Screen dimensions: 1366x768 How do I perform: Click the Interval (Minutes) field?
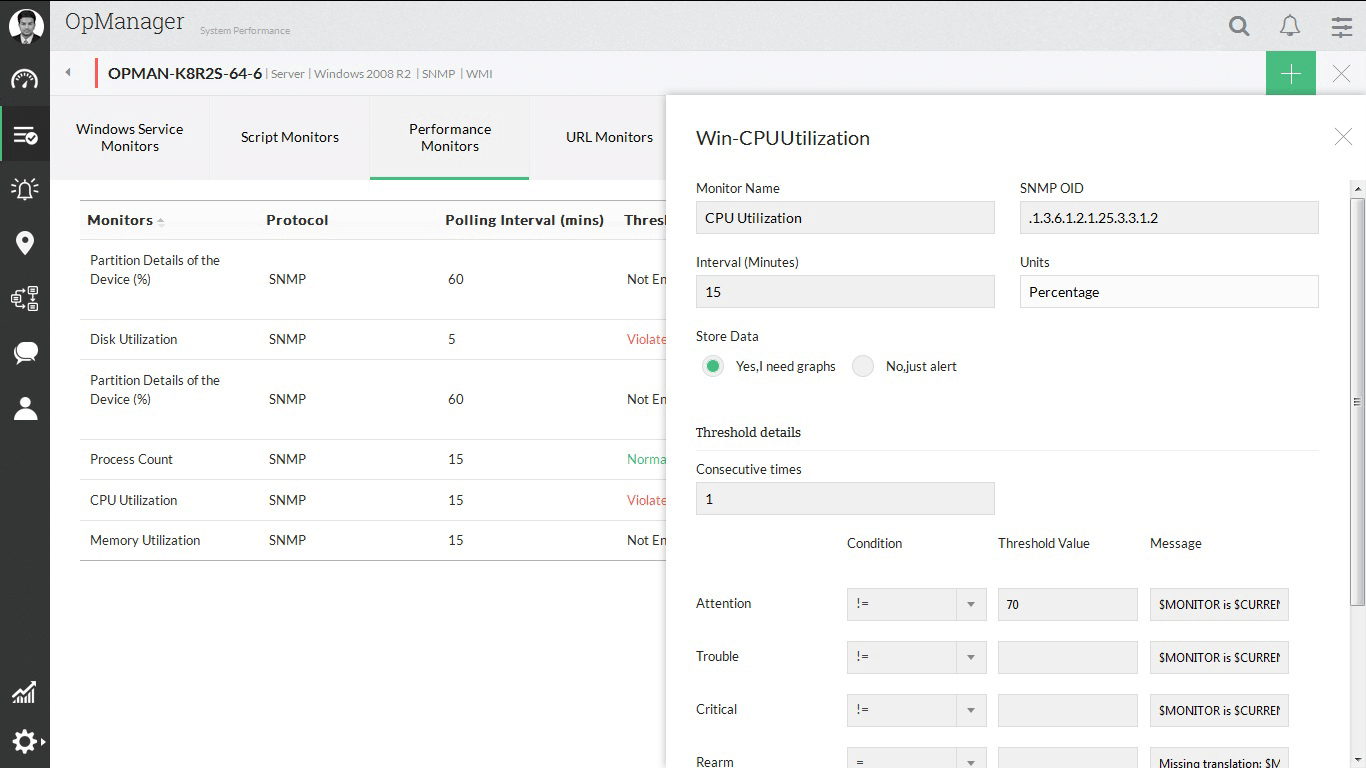(845, 292)
